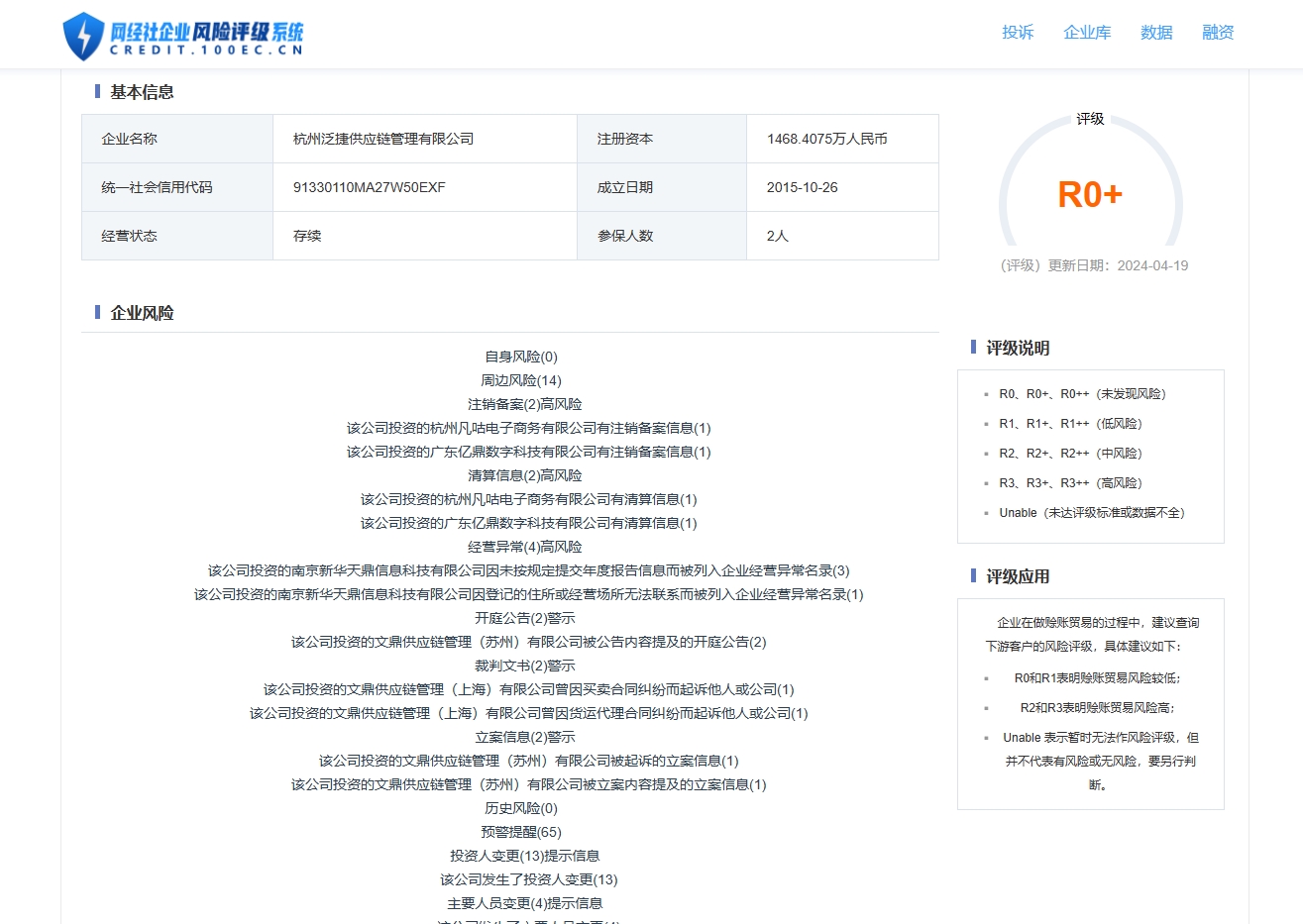Open the 融资 menu item

click(x=1218, y=33)
